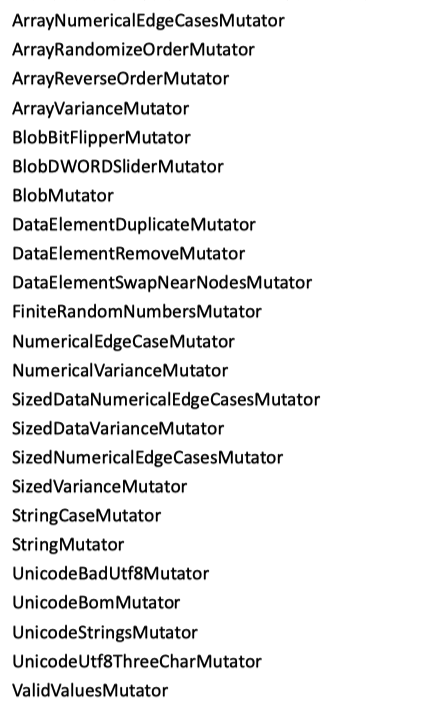Click UnicodeBadUtf8Mutator text

click(111, 574)
